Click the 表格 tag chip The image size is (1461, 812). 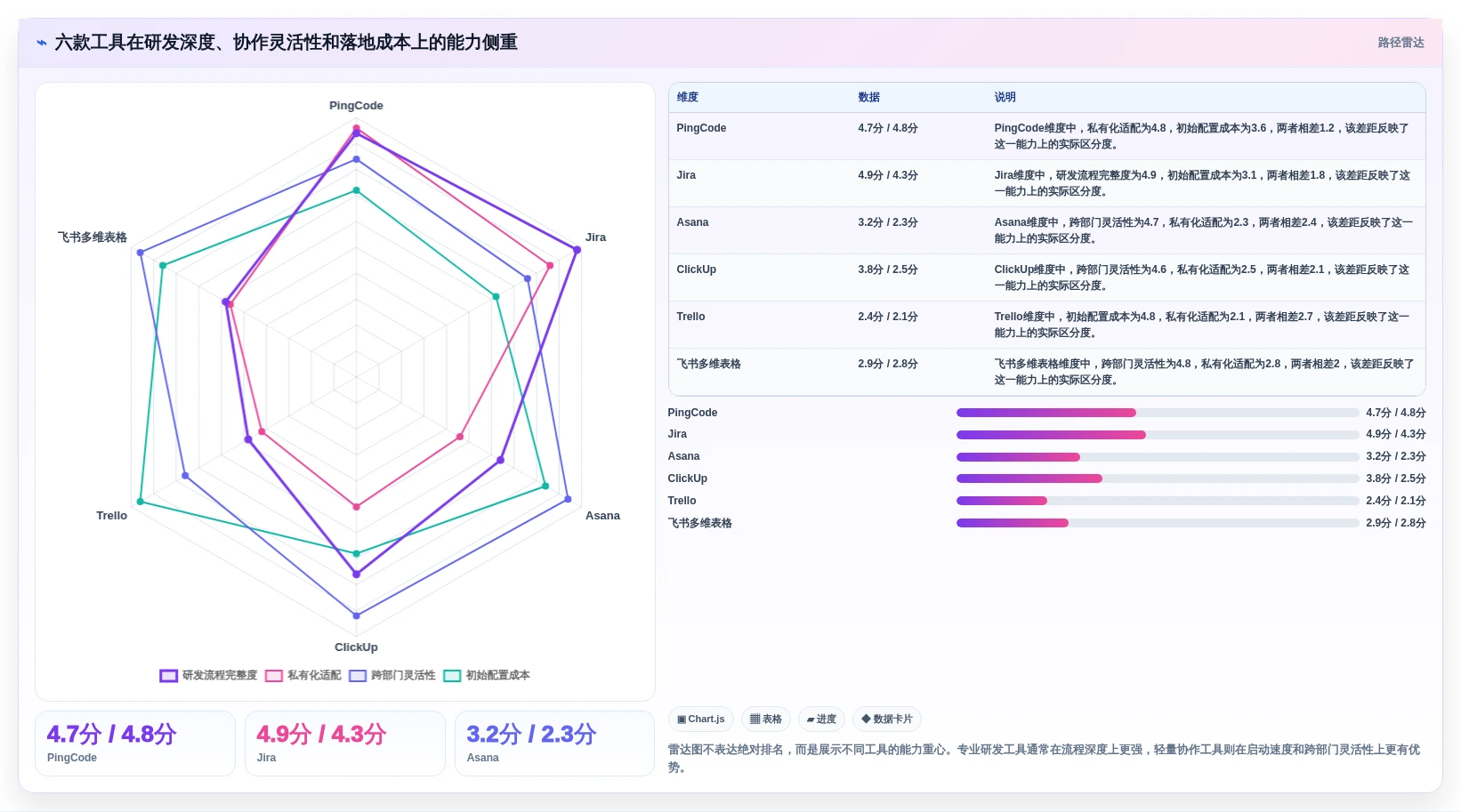(x=766, y=720)
